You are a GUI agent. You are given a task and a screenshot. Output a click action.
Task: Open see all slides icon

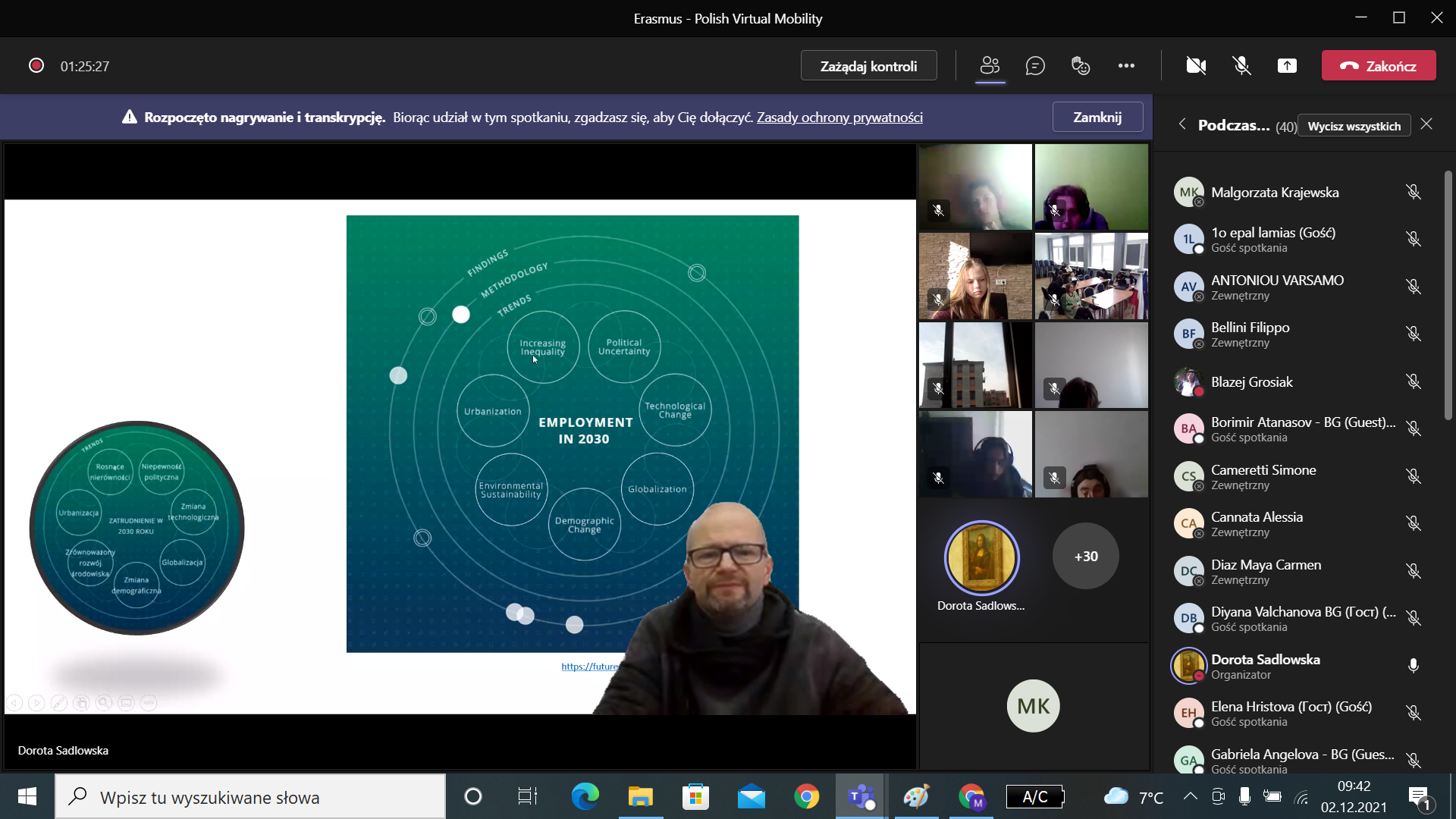coord(81,703)
